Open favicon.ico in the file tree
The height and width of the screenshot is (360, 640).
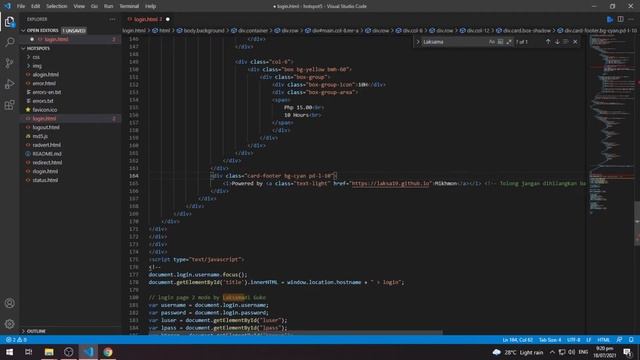pos(44,110)
